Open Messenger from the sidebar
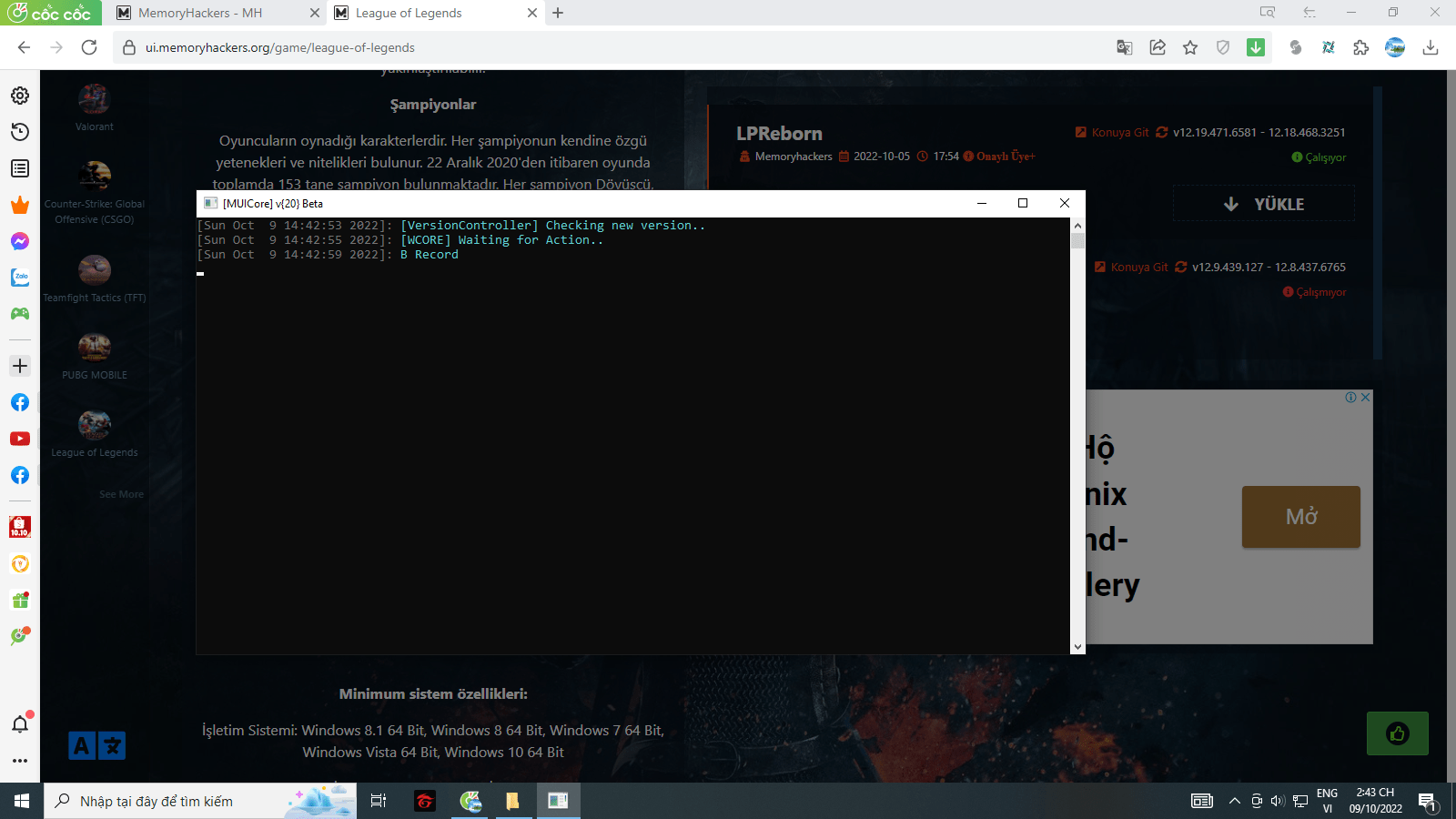This screenshot has height=819, width=1456. click(20, 241)
